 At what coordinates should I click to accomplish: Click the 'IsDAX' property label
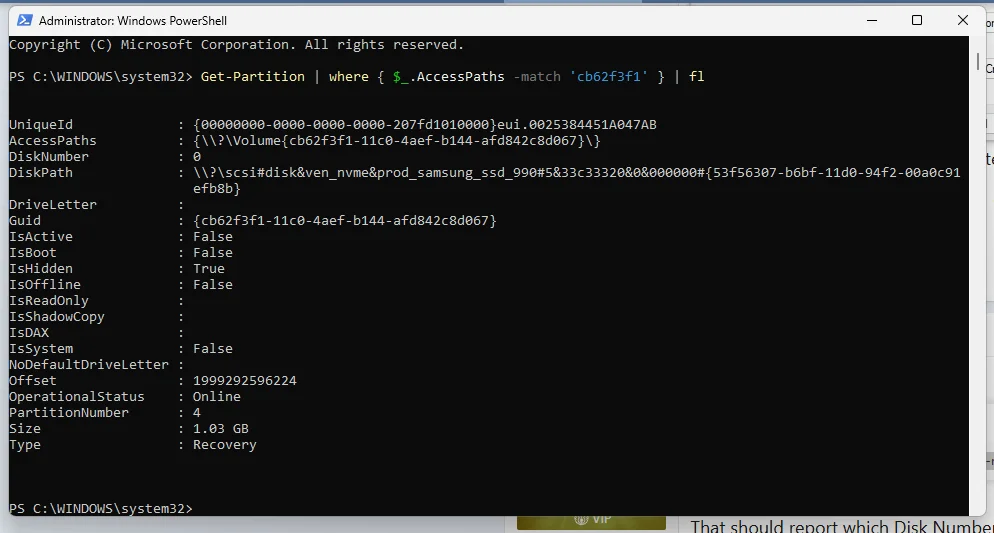29,333
